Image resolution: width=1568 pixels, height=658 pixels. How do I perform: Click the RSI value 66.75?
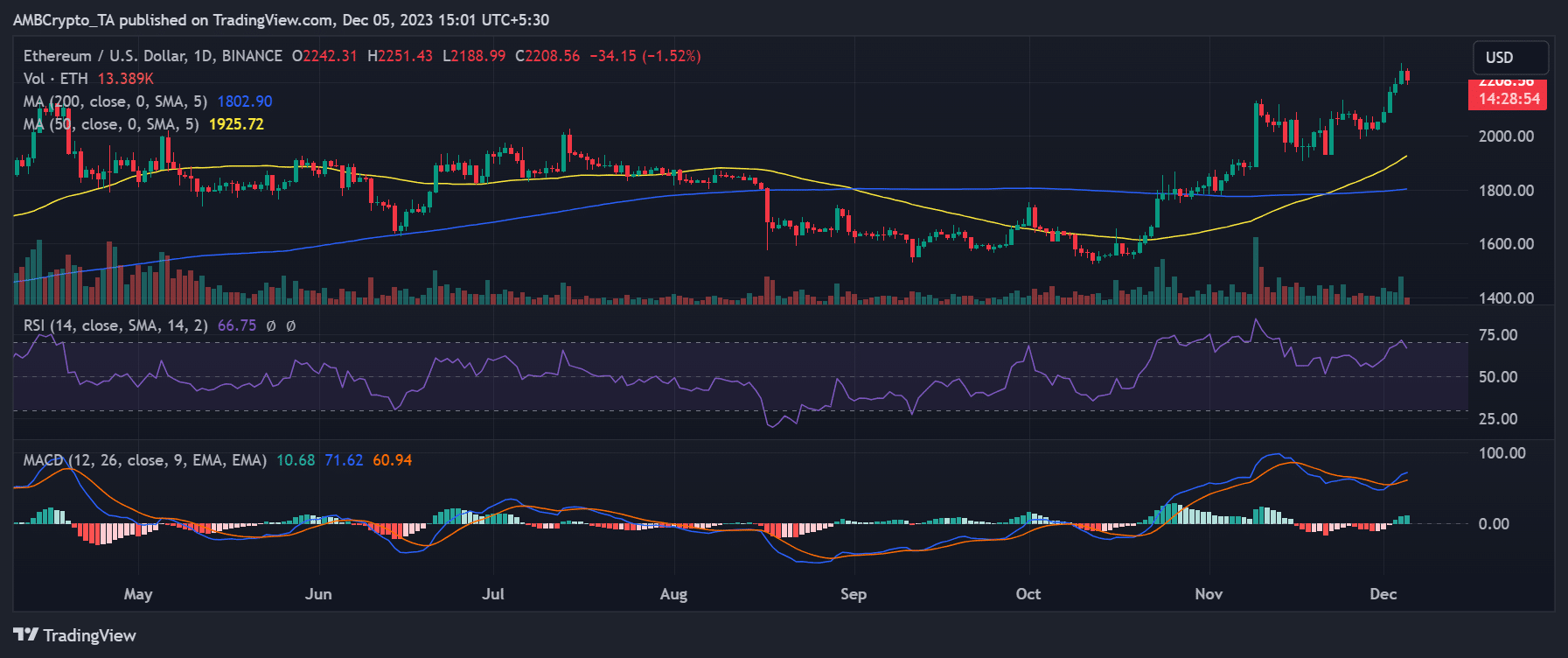click(x=237, y=325)
